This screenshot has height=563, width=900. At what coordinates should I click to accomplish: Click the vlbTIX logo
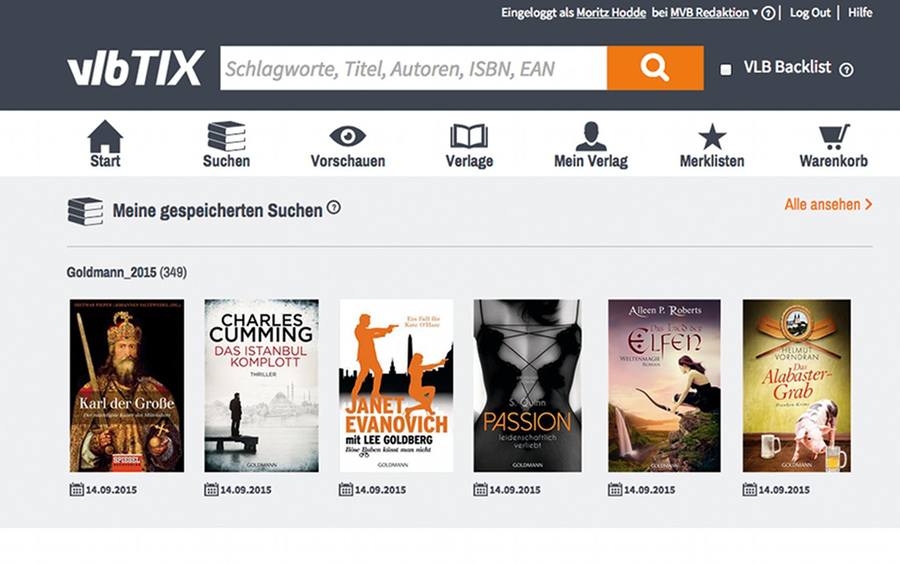135,68
